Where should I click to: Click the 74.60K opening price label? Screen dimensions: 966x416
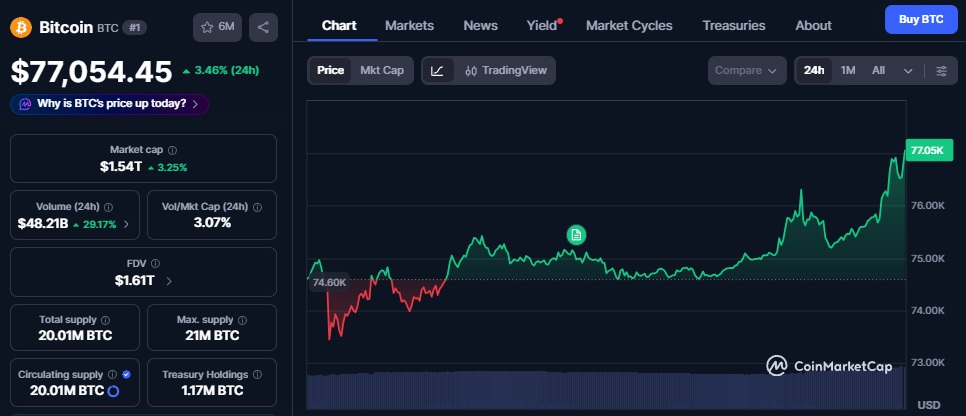330,282
